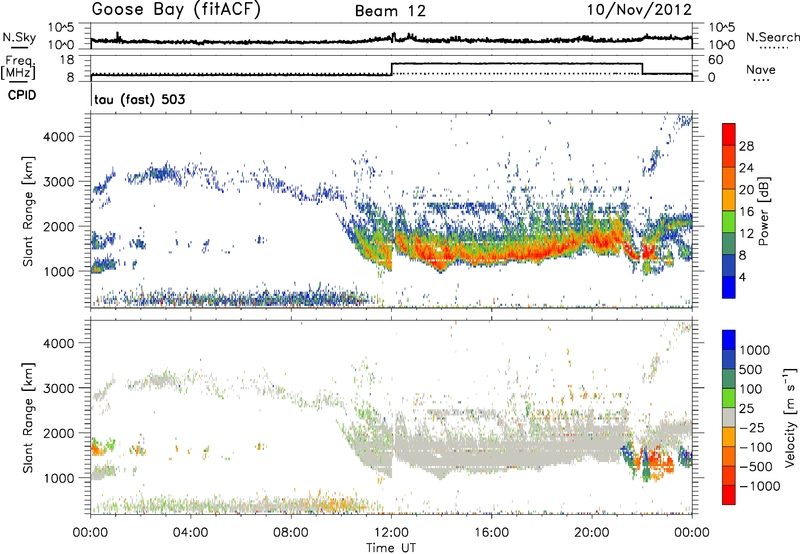Select the '2000' tick of the velocity panel
Screen dimensions: 800x554
pyautogui.click(x=59, y=433)
